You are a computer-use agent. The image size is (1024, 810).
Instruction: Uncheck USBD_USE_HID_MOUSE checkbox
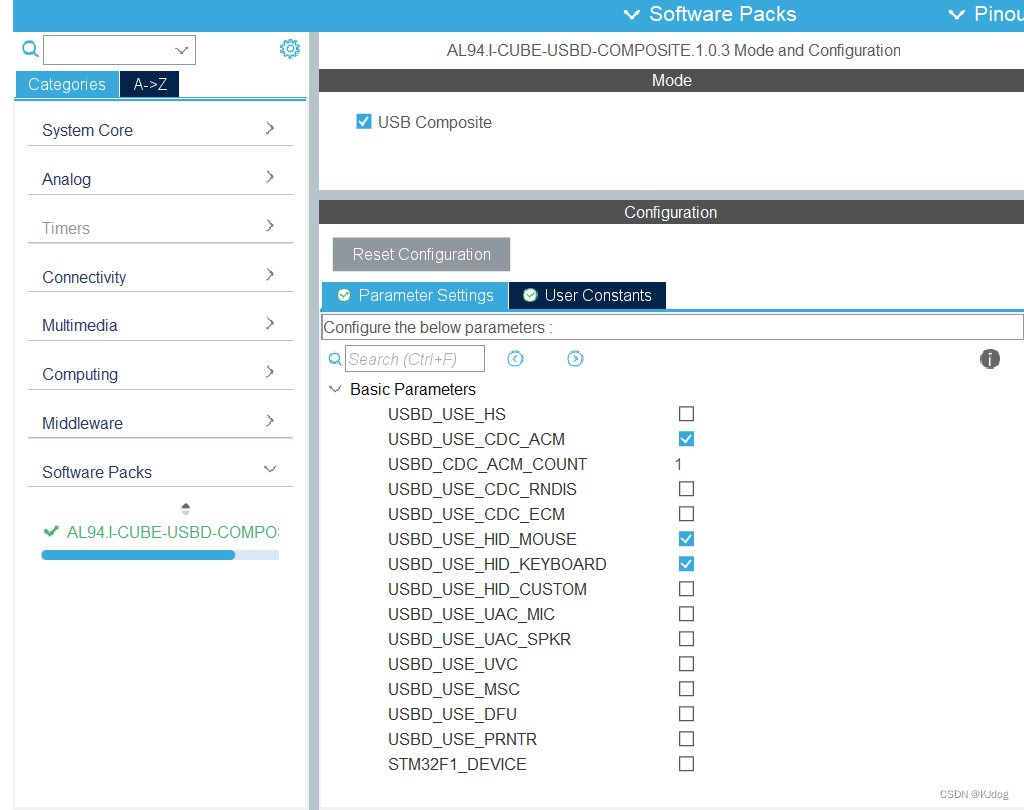click(x=686, y=539)
